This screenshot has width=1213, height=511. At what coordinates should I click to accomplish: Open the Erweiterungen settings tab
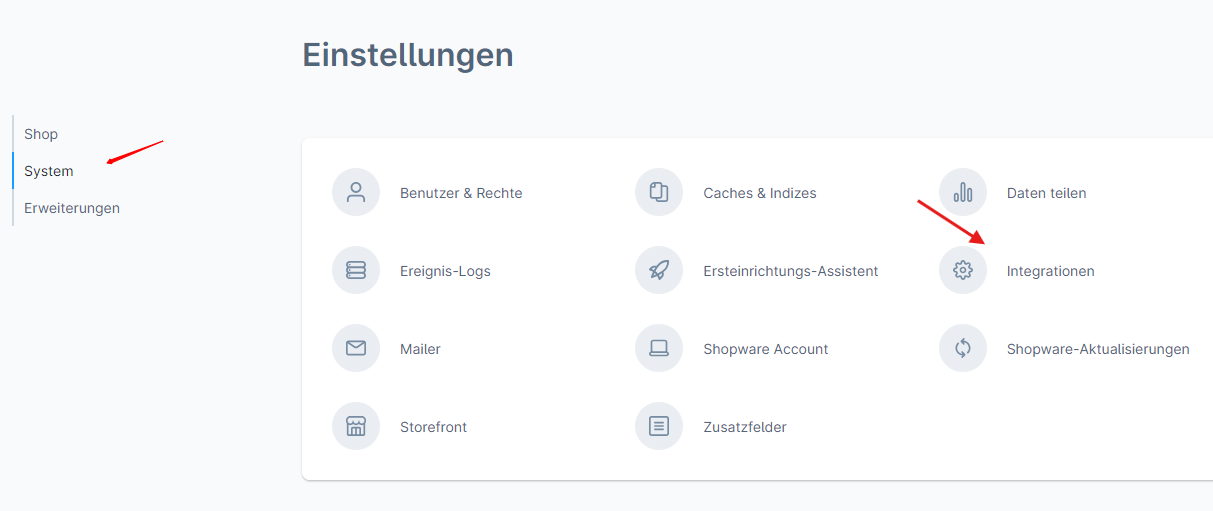(x=72, y=208)
